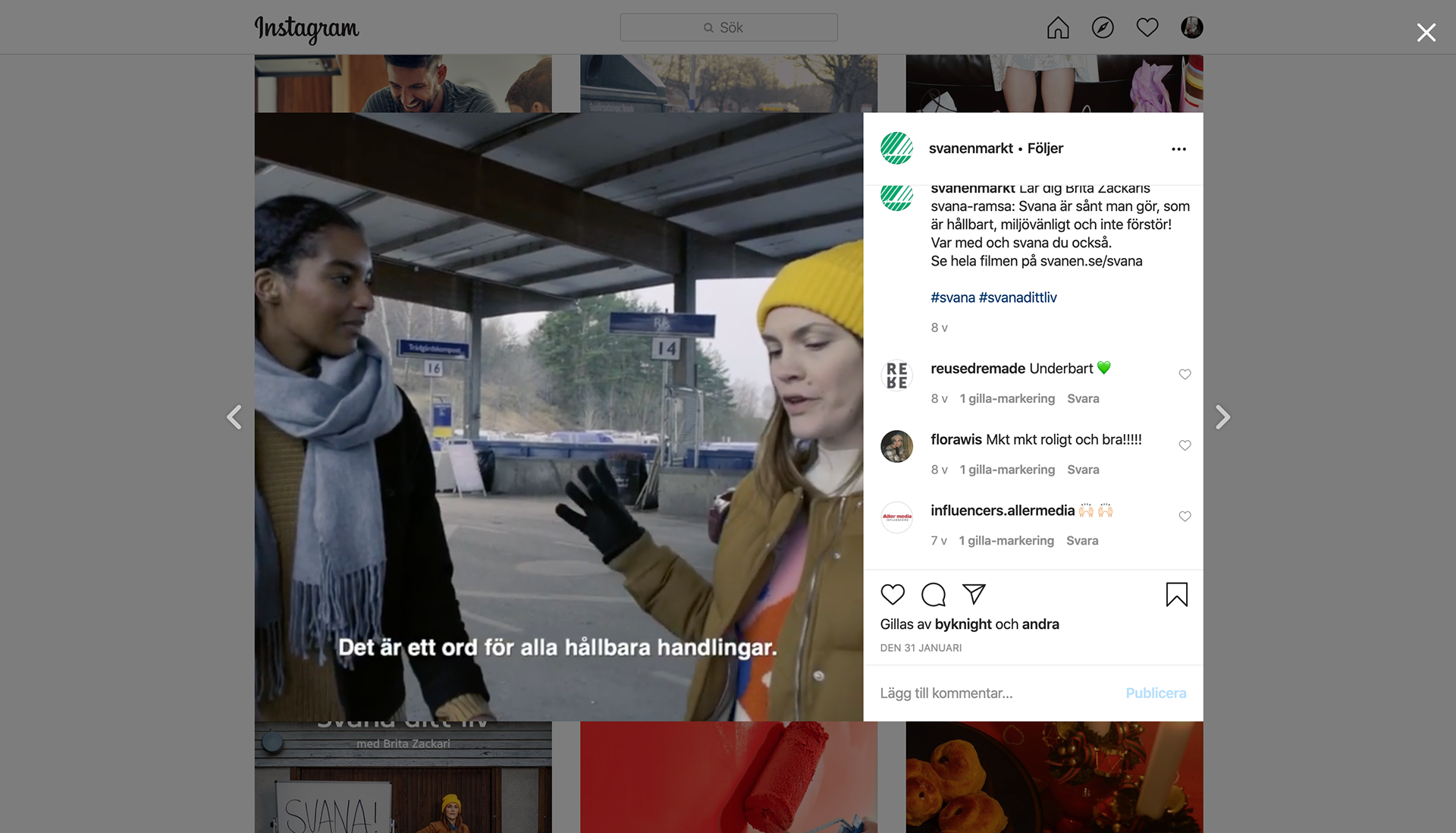Screen dimensions: 1456x833
Task: Reply (Svara) to reusedremade comment
Action: (x=1083, y=398)
